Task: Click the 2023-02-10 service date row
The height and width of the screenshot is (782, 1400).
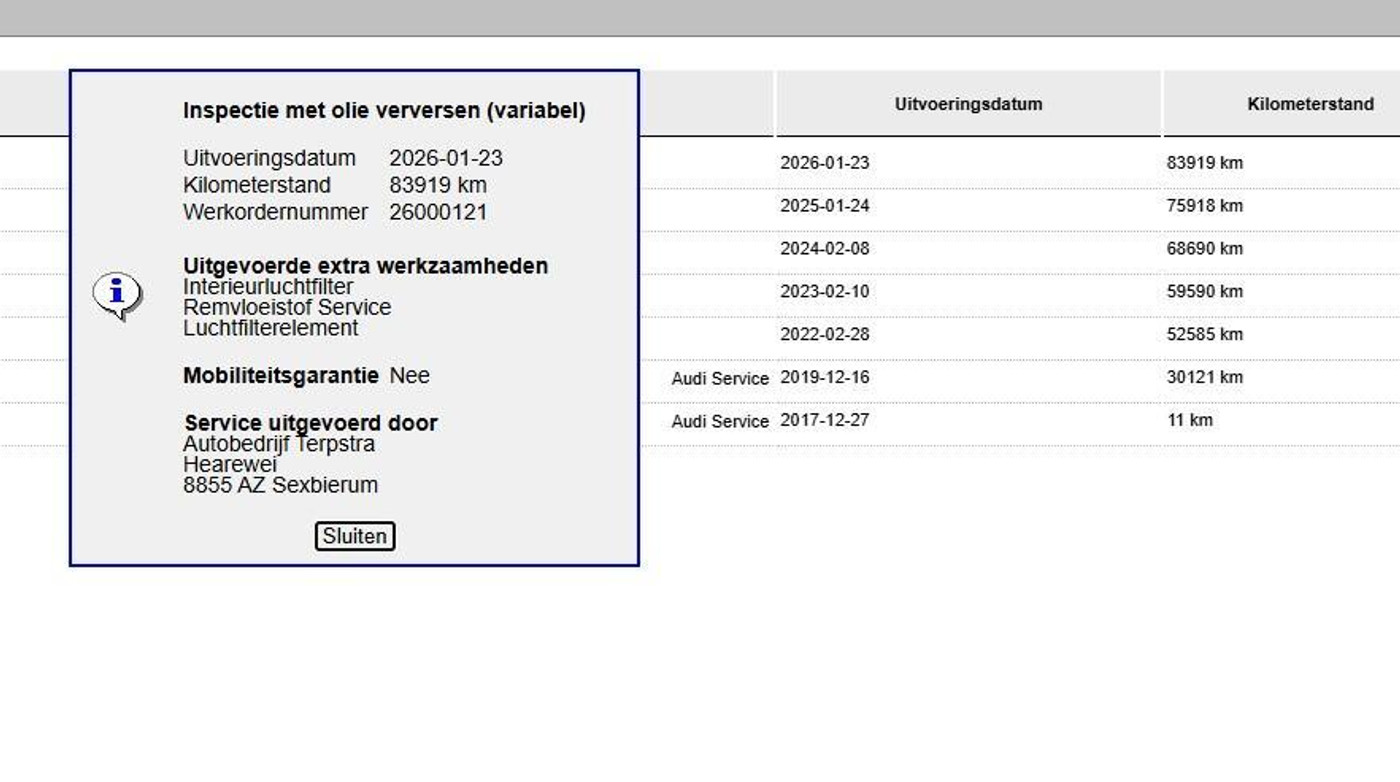Action: 825,292
